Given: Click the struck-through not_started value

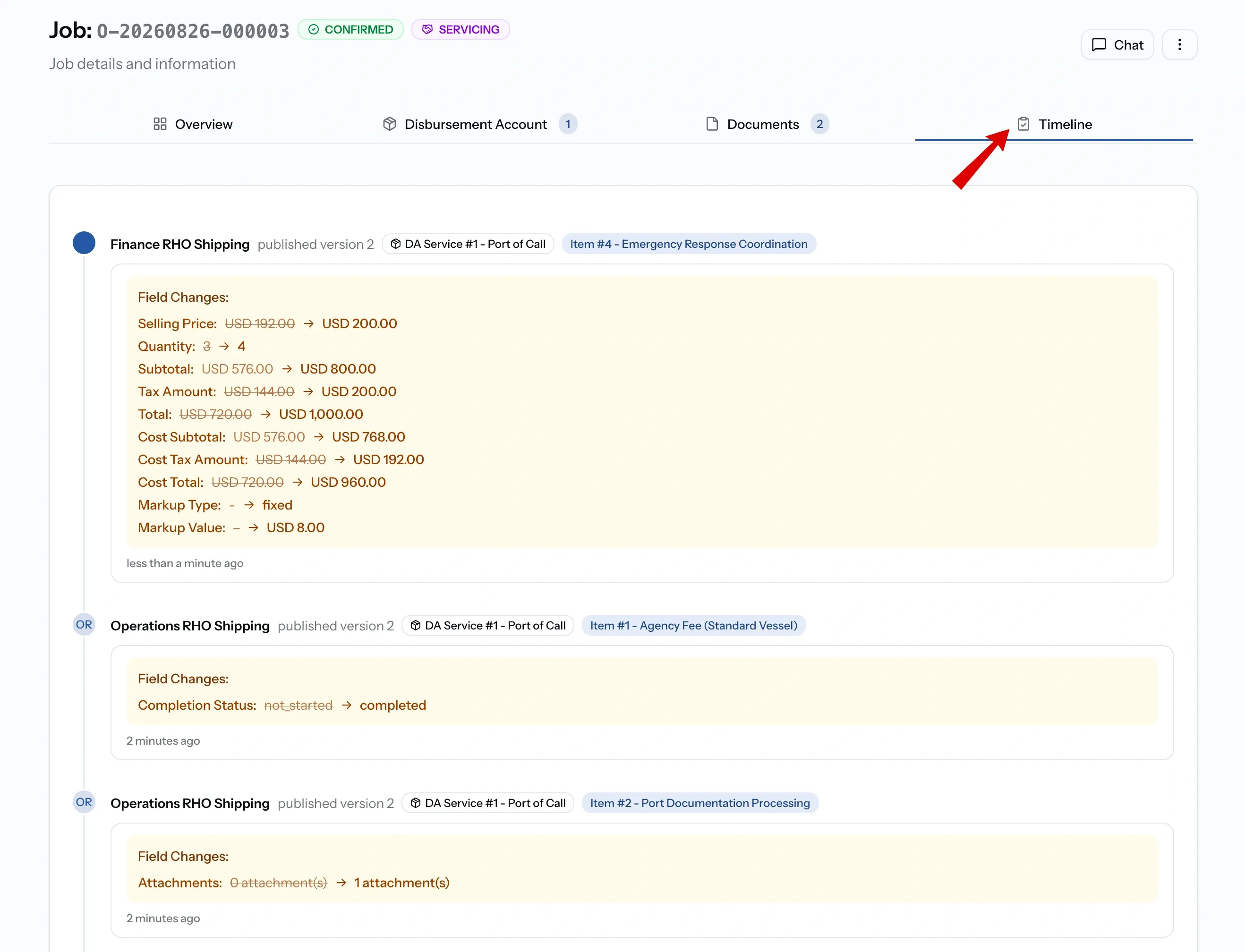Looking at the screenshot, I should (298, 705).
